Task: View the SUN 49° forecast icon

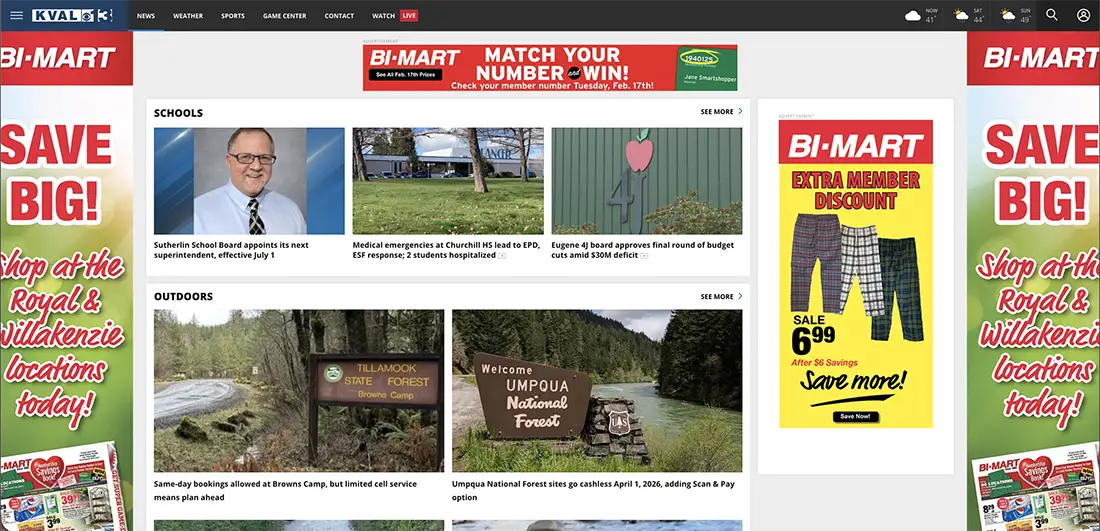Action: tap(1007, 15)
